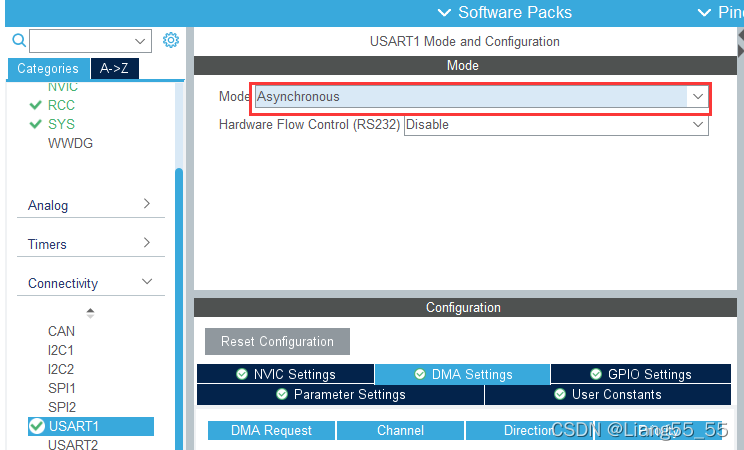This screenshot has width=744, height=450.
Task: Select SPI2 under Connectivity
Action: point(62,407)
